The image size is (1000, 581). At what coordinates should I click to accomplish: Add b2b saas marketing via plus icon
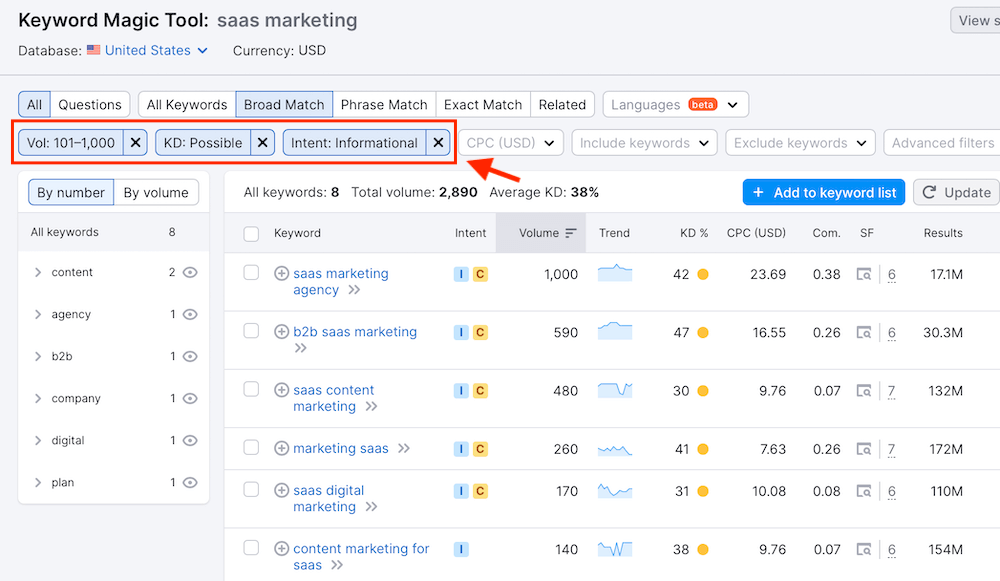pos(281,332)
